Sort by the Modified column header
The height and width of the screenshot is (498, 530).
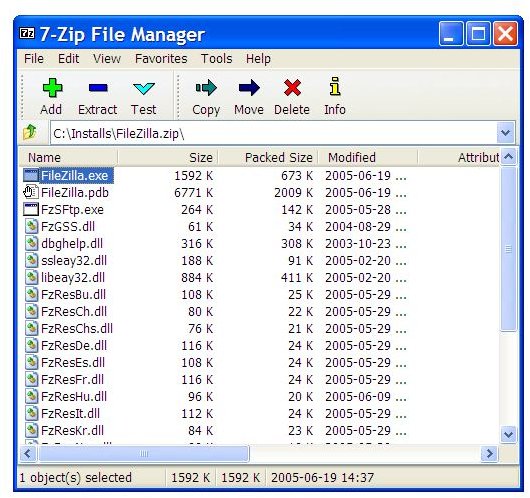pos(367,157)
